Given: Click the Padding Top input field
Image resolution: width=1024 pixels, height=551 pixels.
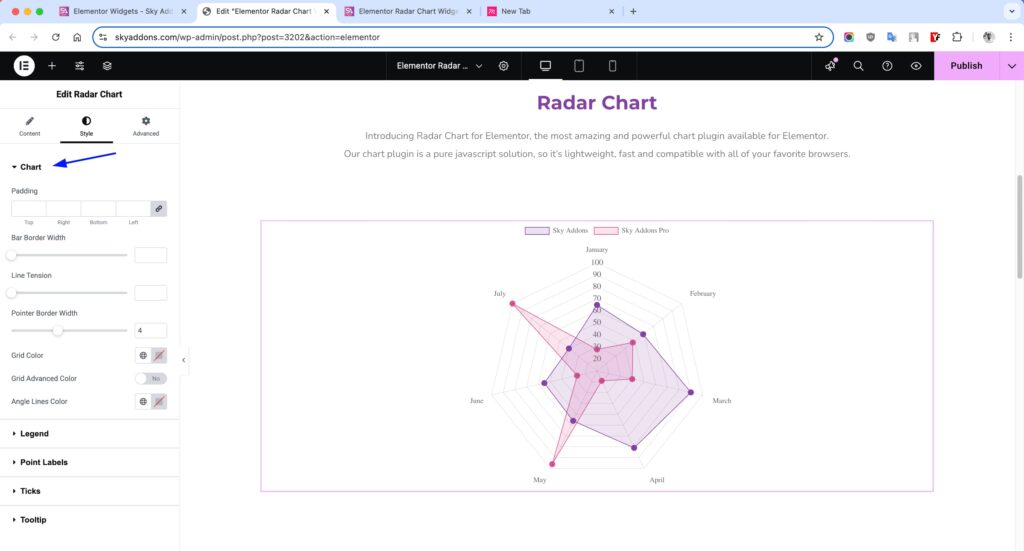Looking at the screenshot, I should (x=29, y=209).
